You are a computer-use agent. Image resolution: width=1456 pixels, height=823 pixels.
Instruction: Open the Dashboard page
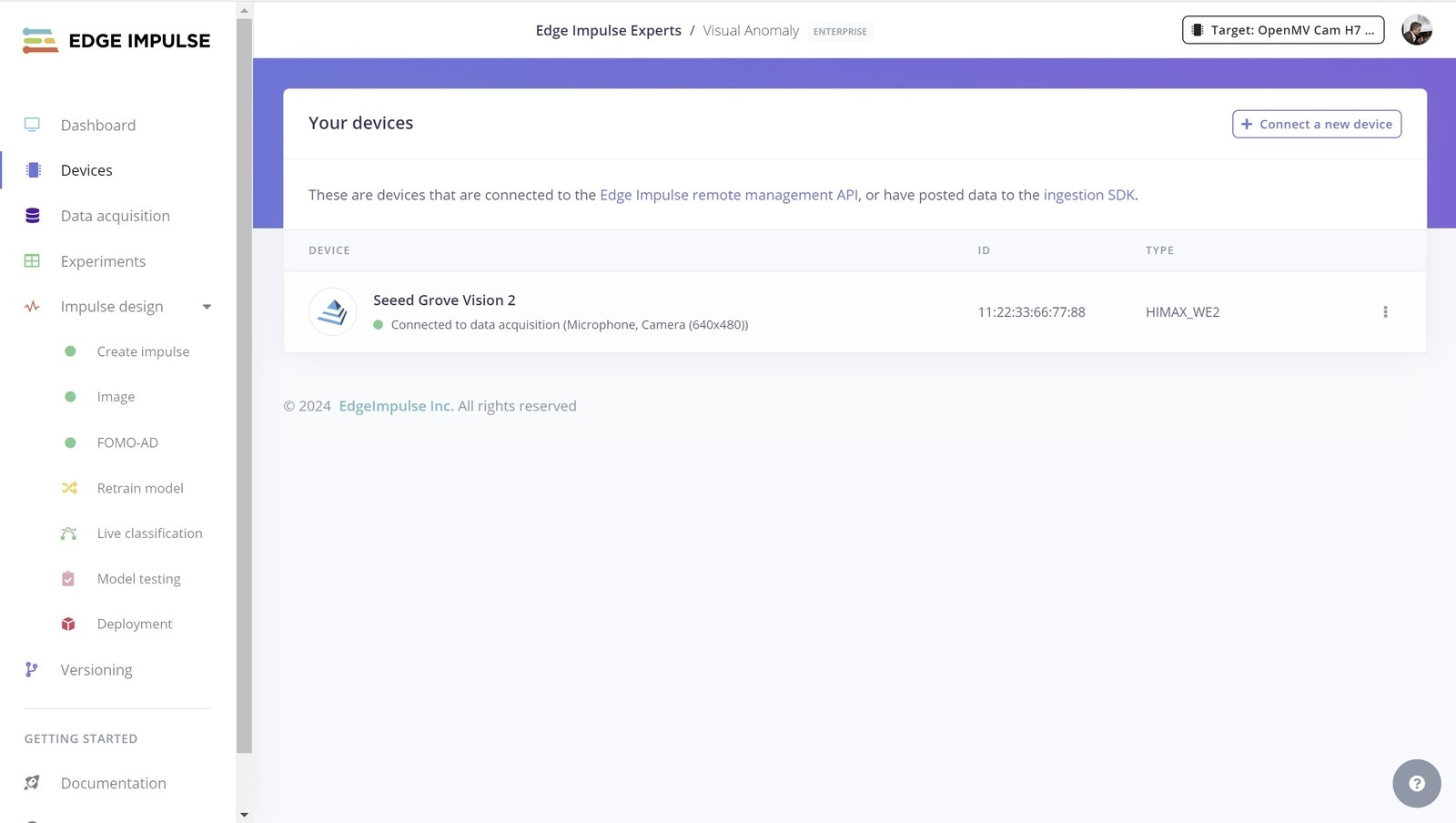coord(98,125)
